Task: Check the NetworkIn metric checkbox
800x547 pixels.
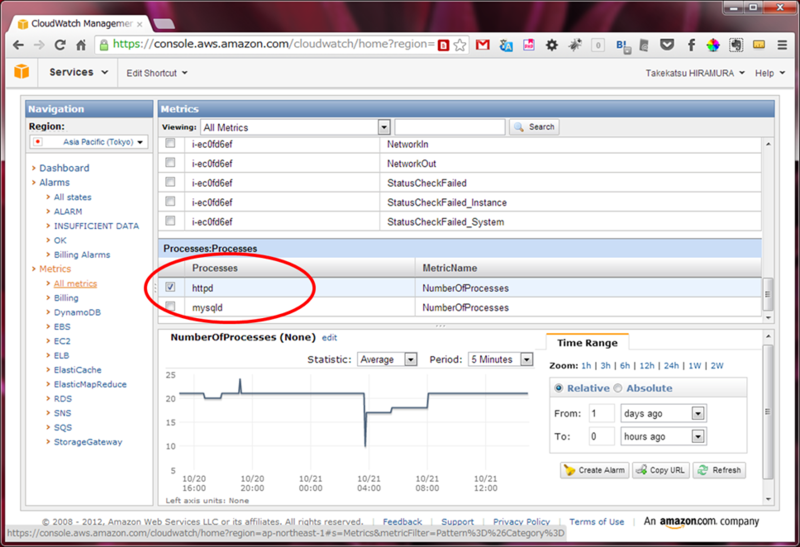Action: pos(170,143)
